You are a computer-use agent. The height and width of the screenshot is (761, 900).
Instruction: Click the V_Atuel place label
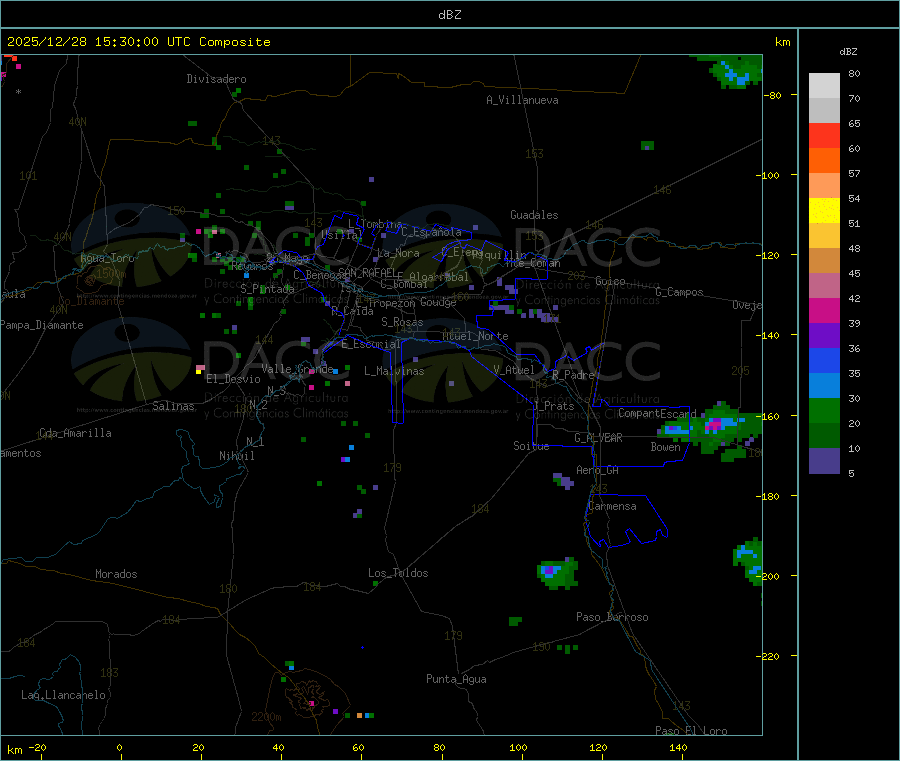pos(514,370)
